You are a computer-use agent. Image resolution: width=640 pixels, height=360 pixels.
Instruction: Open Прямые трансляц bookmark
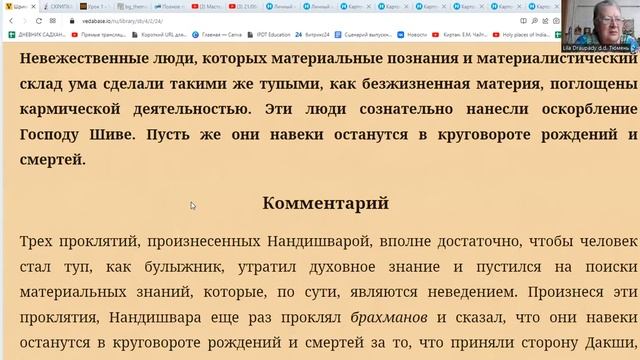point(99,35)
